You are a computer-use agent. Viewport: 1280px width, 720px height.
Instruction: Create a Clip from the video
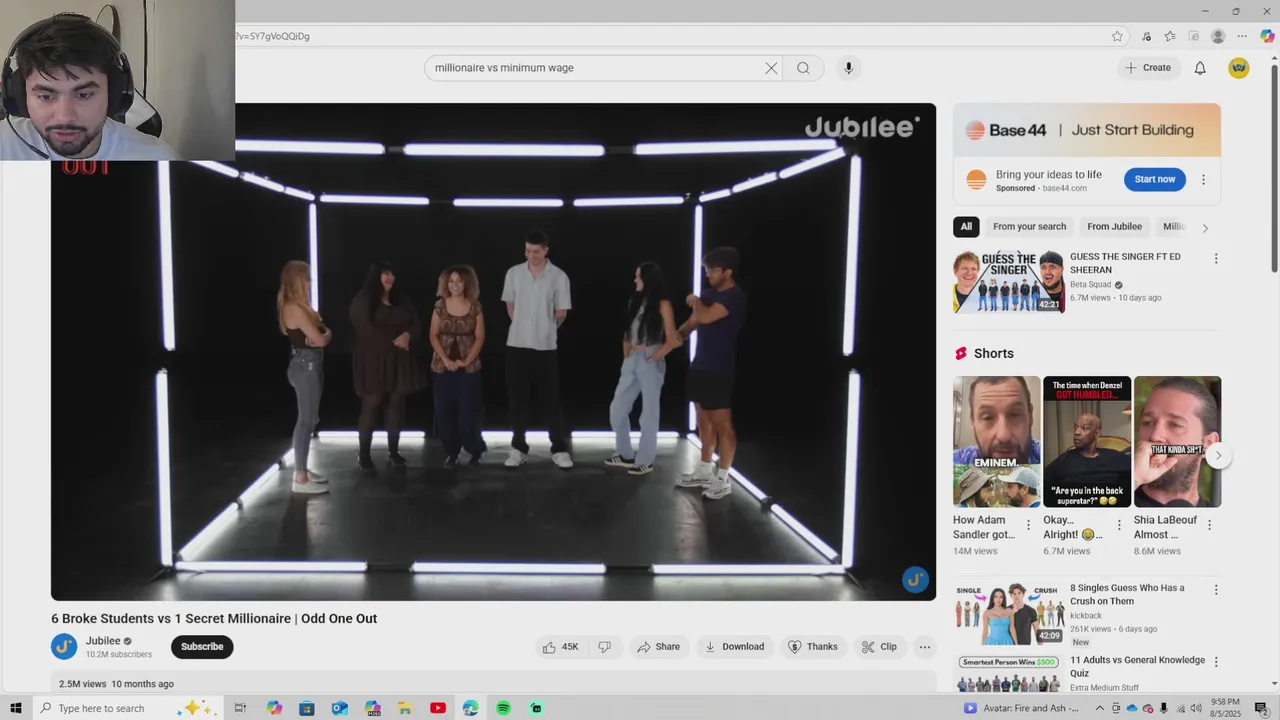[x=879, y=647]
